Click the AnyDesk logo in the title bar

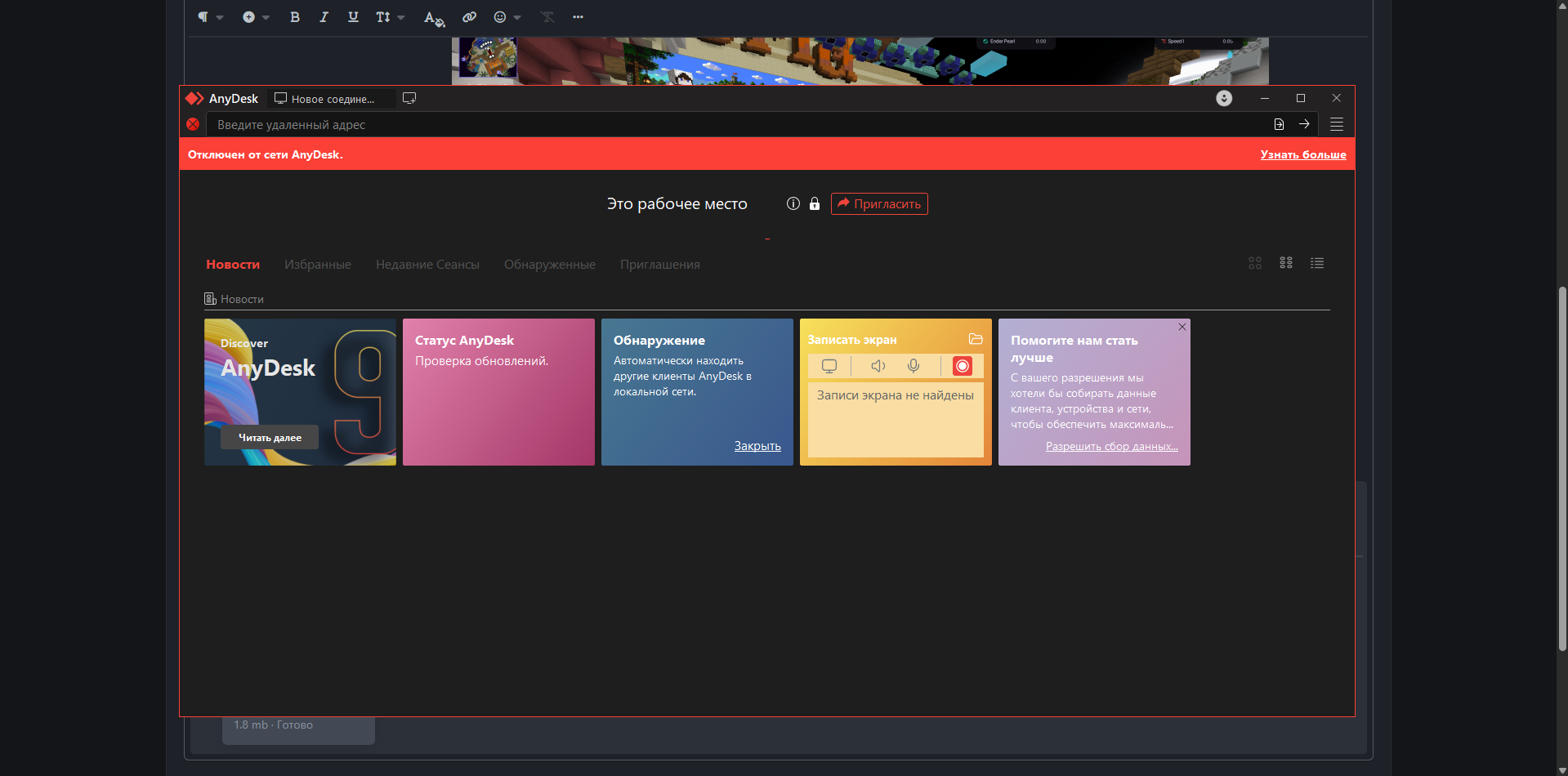point(194,99)
